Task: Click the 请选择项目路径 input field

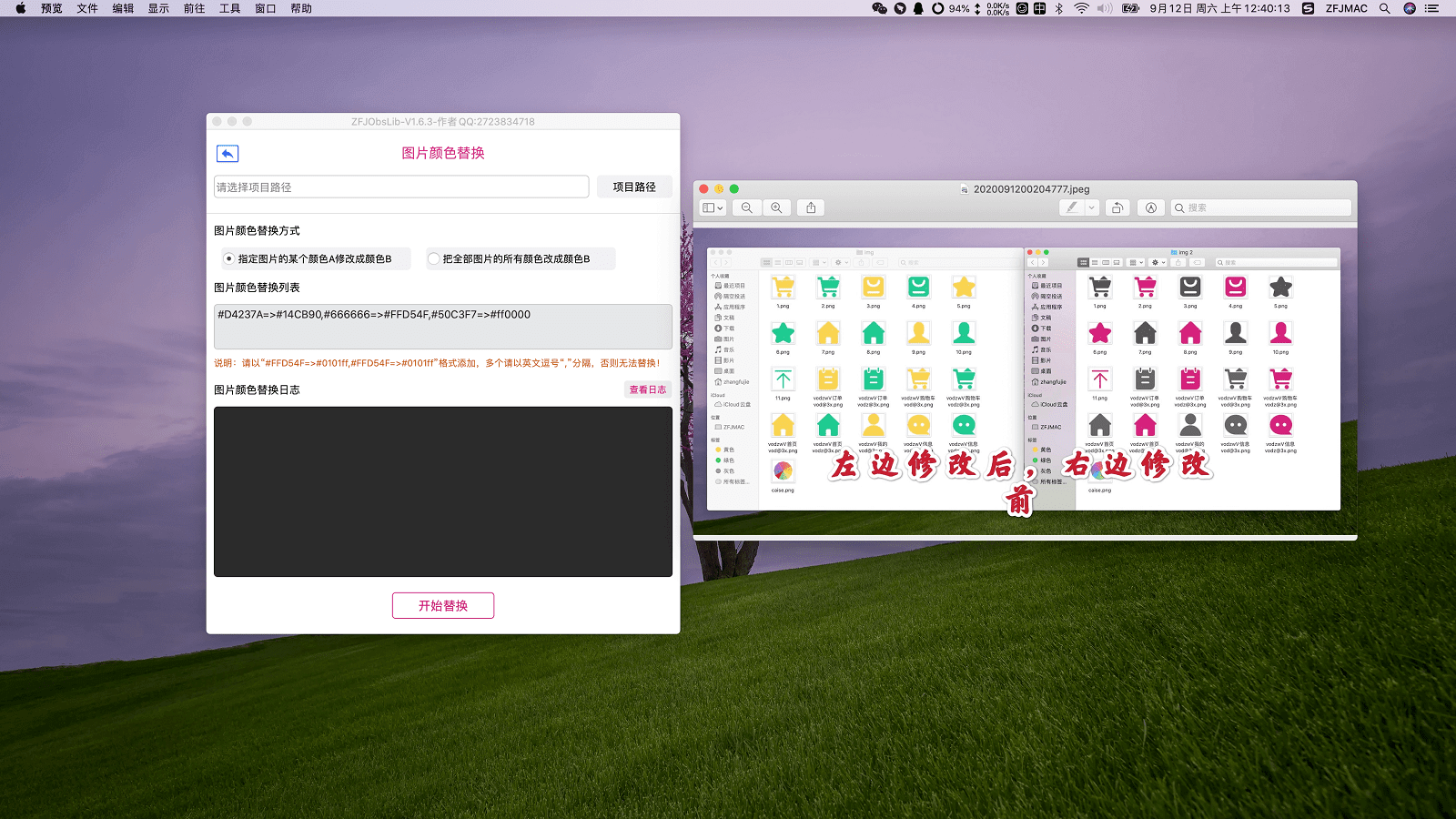Action: (x=401, y=187)
